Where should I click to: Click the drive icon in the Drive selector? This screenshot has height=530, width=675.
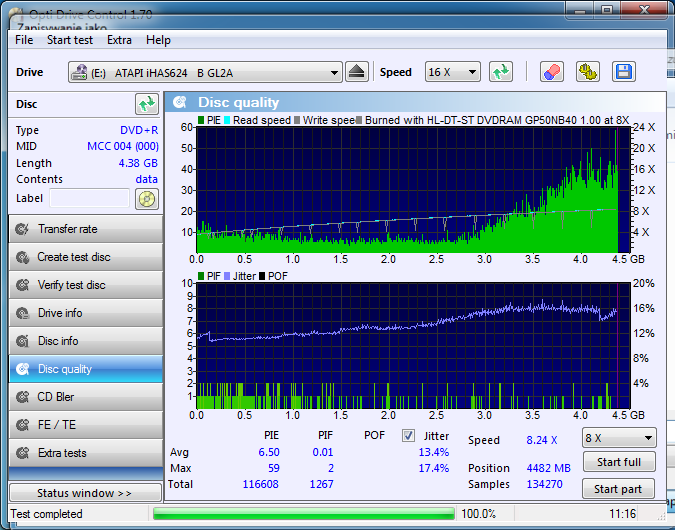[79, 72]
